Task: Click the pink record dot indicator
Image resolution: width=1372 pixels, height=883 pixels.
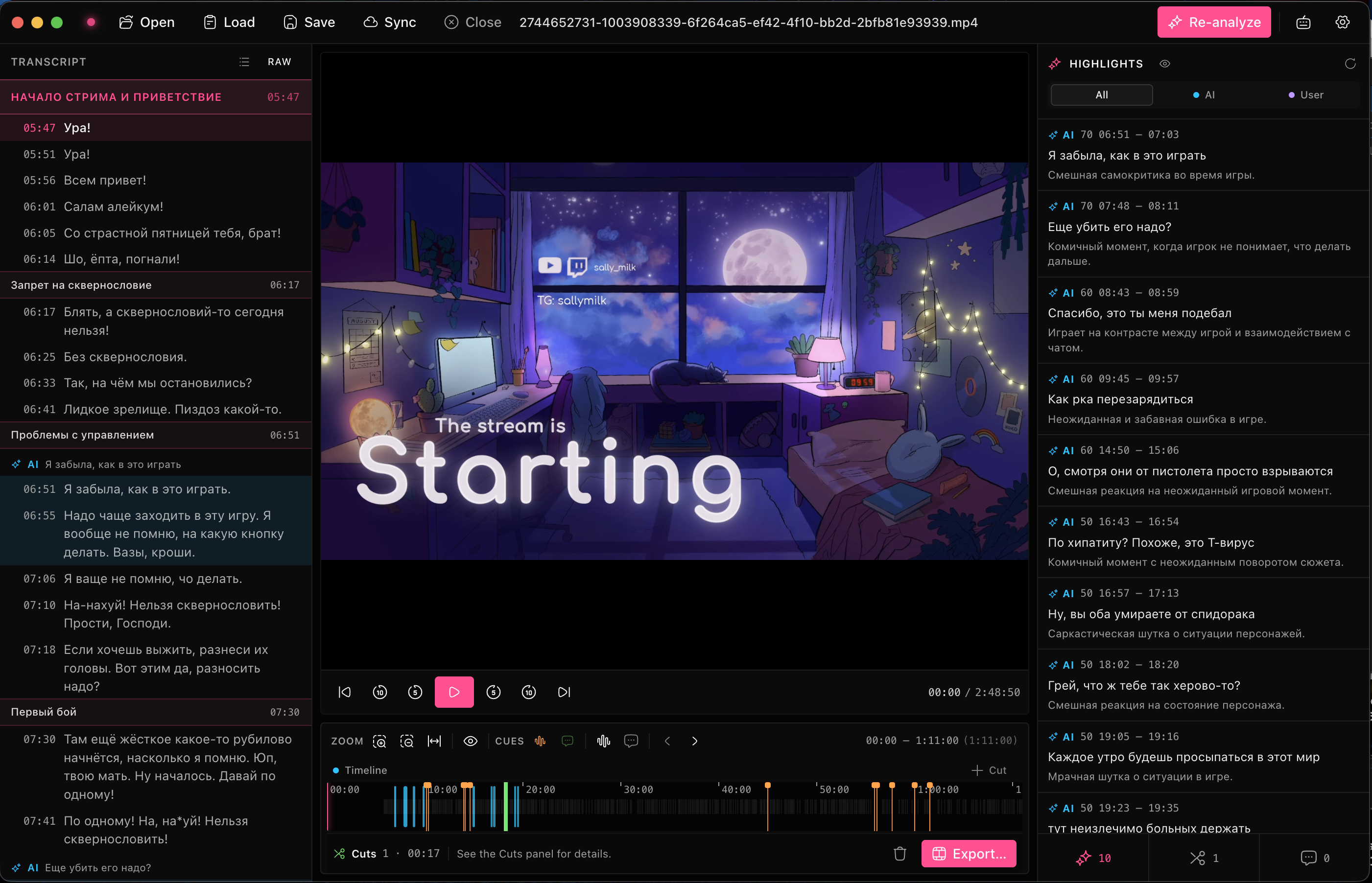Action: 91,23
